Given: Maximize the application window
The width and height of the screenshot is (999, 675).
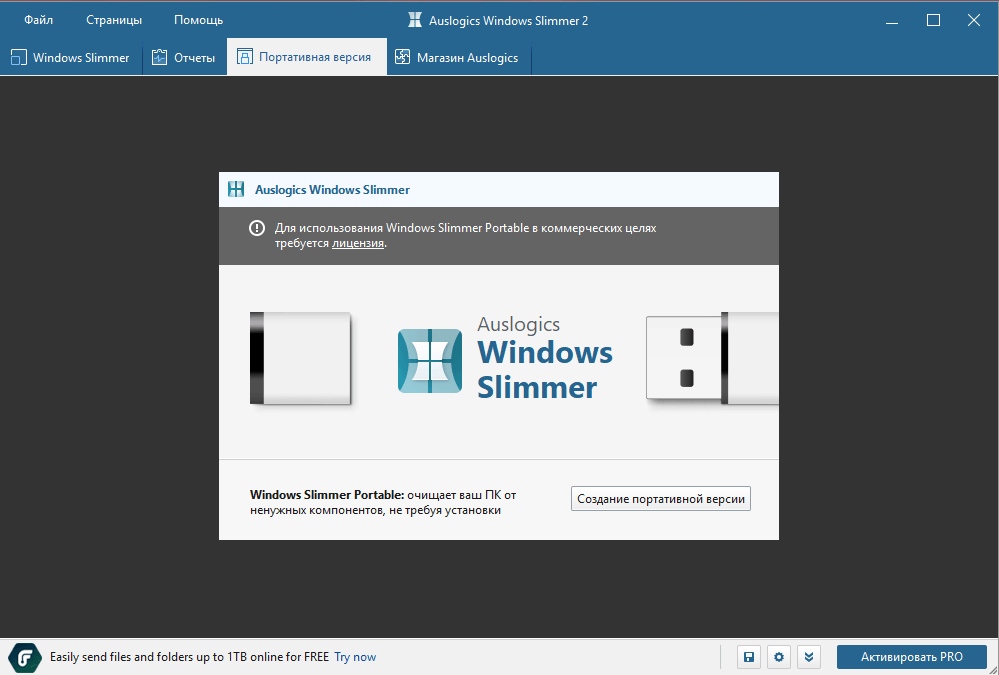Looking at the screenshot, I should click(933, 20).
